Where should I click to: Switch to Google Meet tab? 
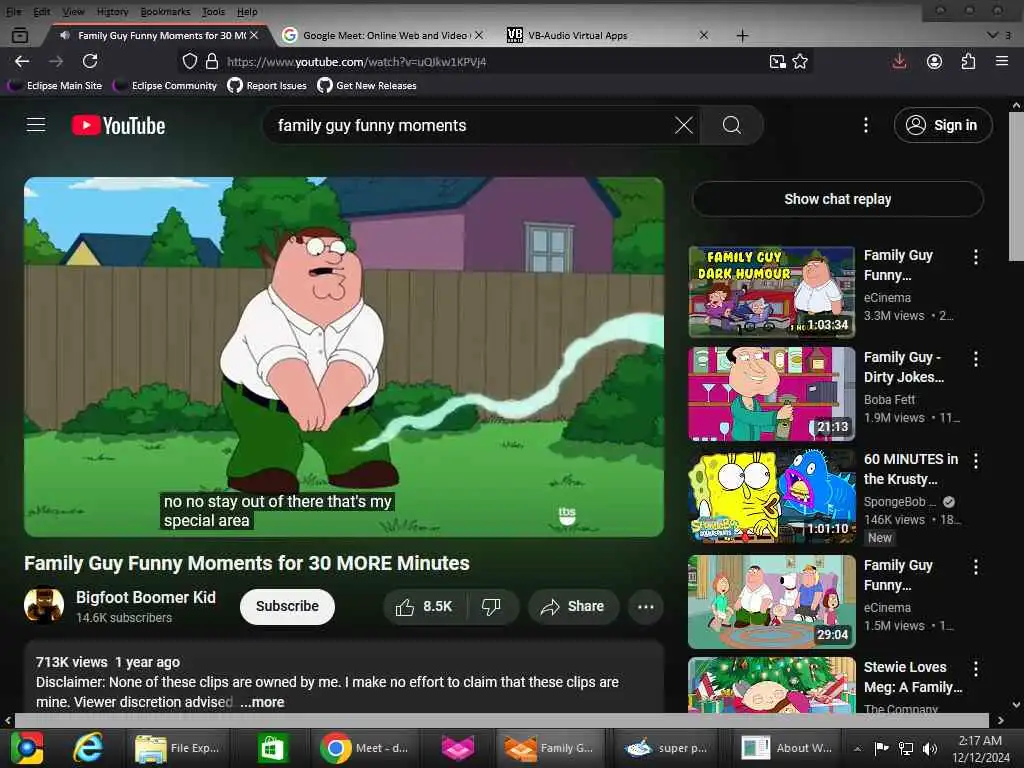coord(382,35)
